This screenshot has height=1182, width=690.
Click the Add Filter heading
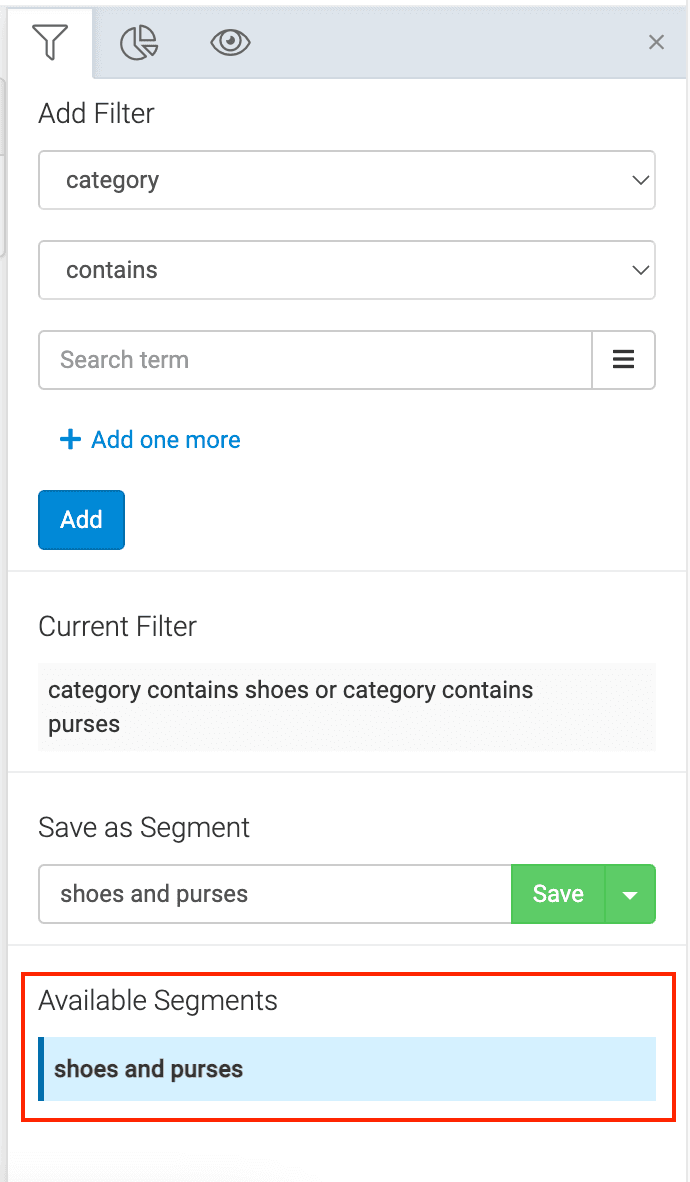[96, 113]
